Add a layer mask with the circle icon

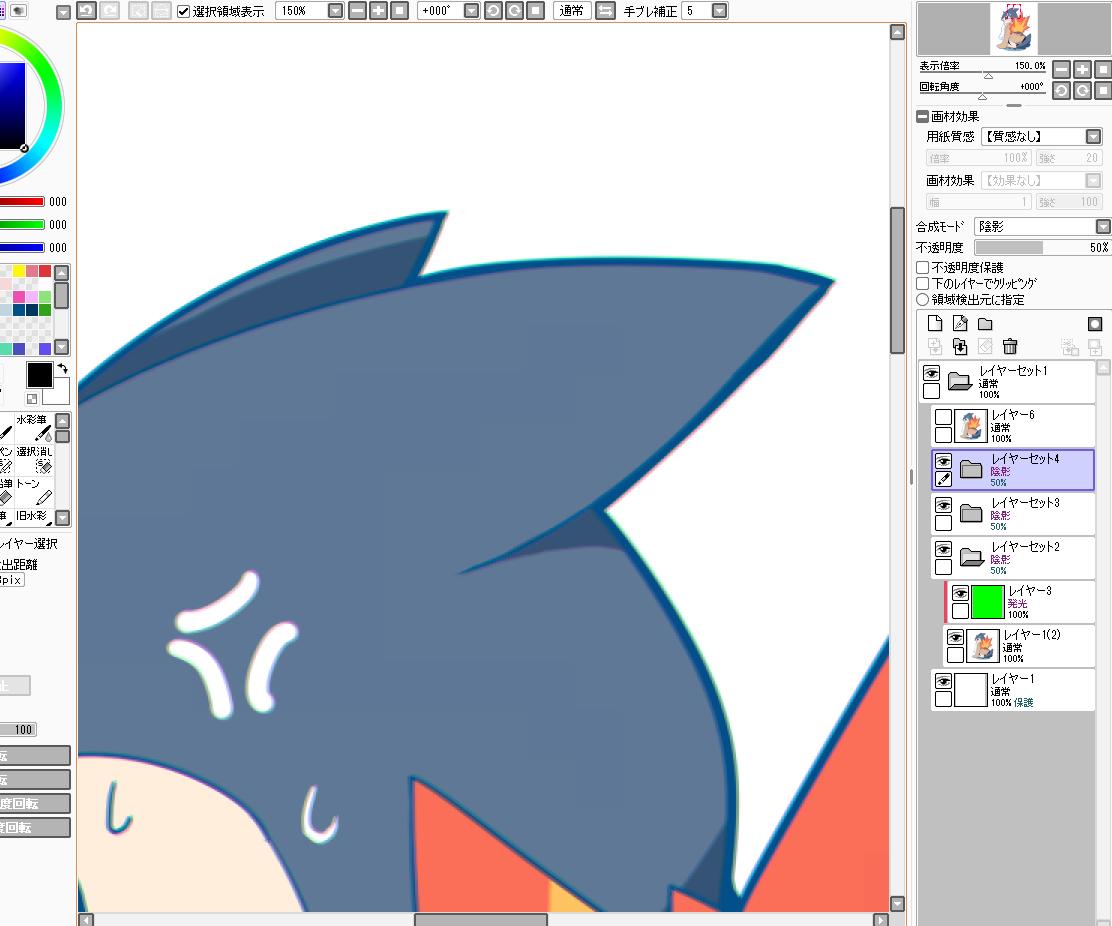coord(1095,324)
